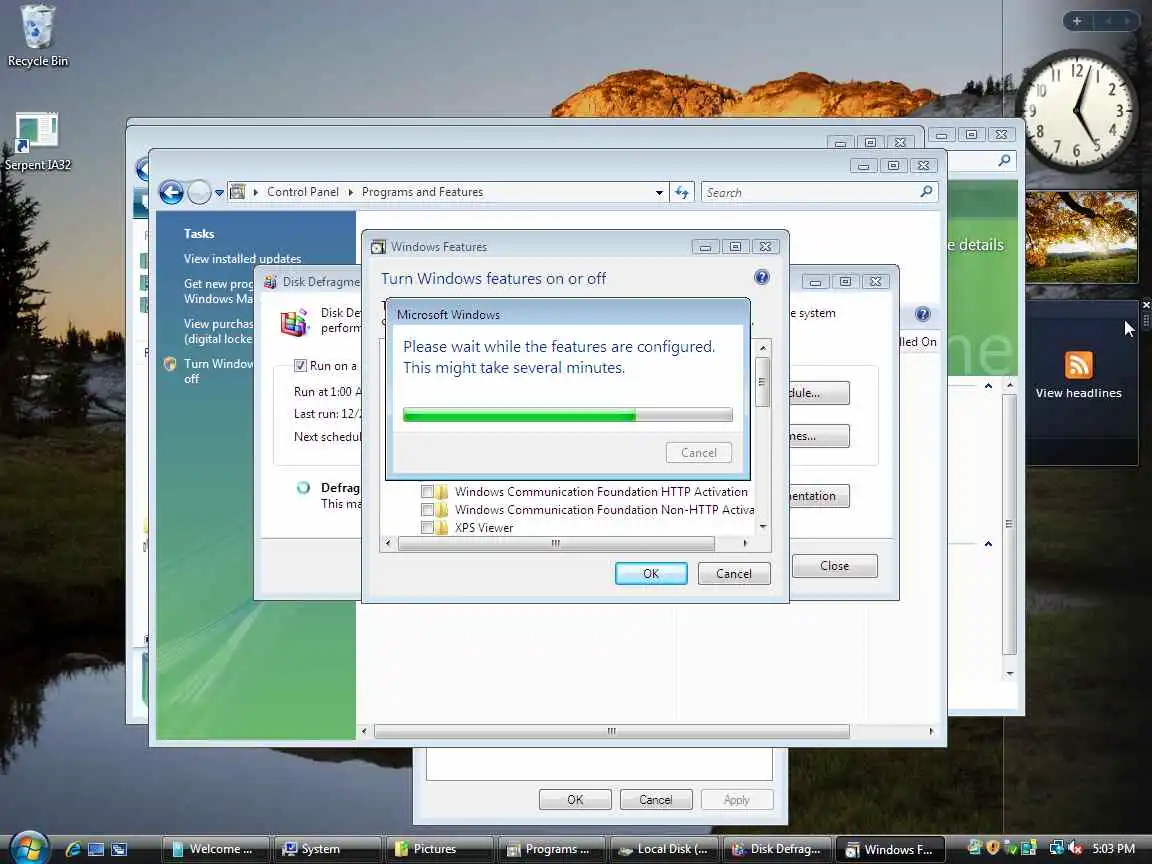Open the Recycle Bin desktop icon
The height and width of the screenshot is (864, 1152).
pyautogui.click(x=37, y=35)
